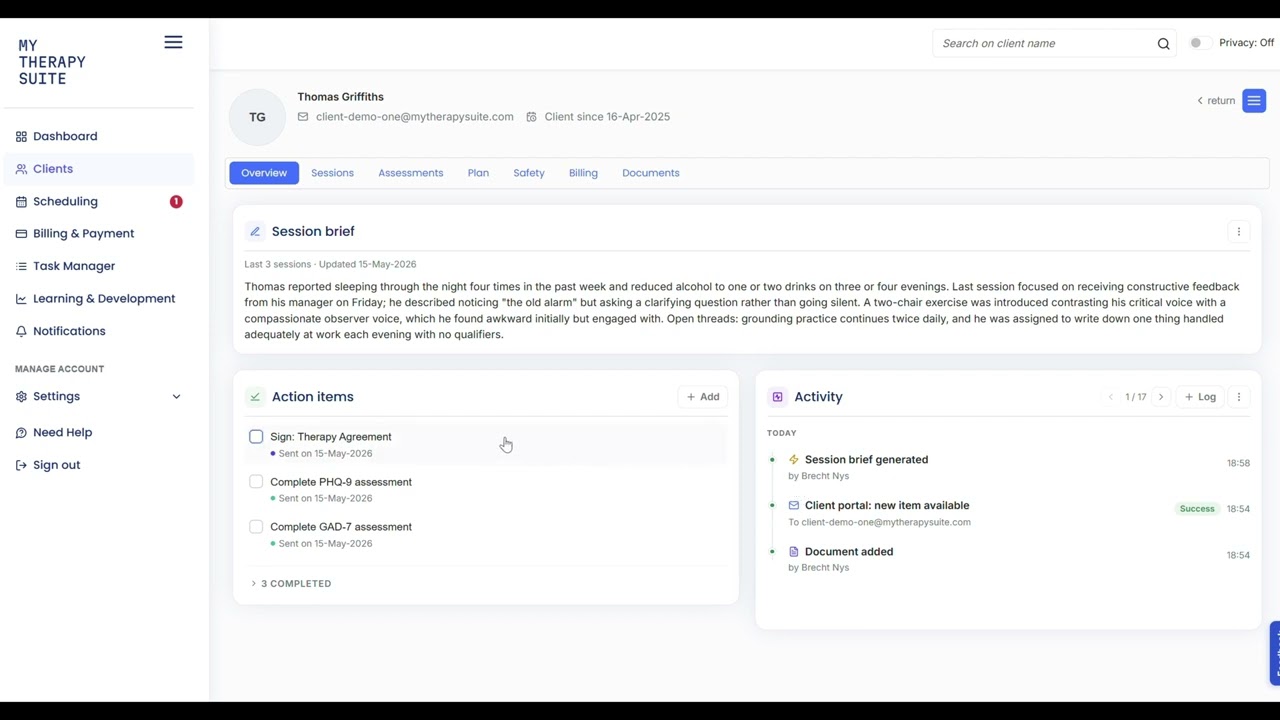The height and width of the screenshot is (720, 1280).
Task: Switch to the Assessments tab
Action: [410, 173]
